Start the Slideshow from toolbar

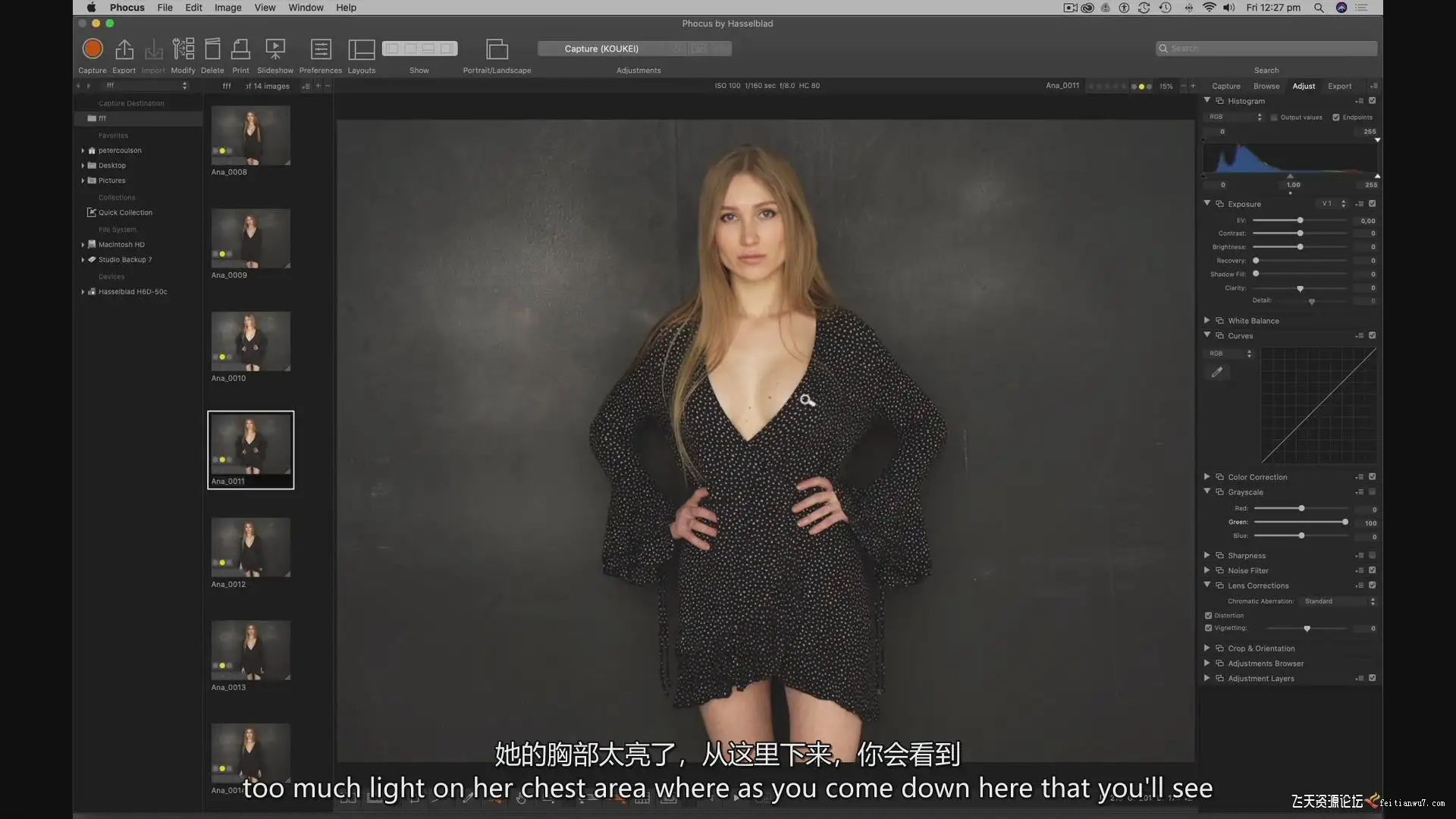[x=275, y=49]
